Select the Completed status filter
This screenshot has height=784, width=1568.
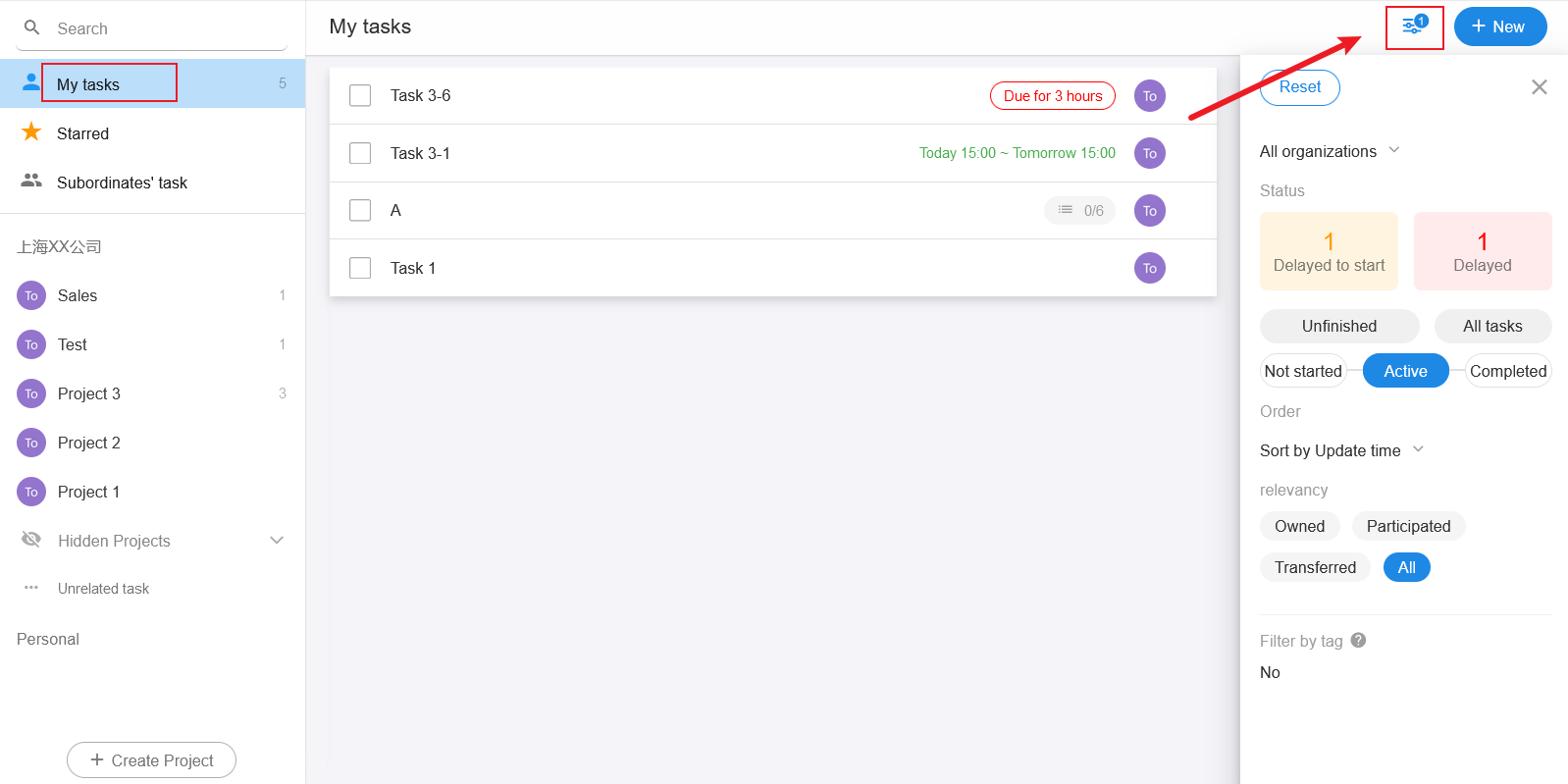pyautogui.click(x=1507, y=371)
